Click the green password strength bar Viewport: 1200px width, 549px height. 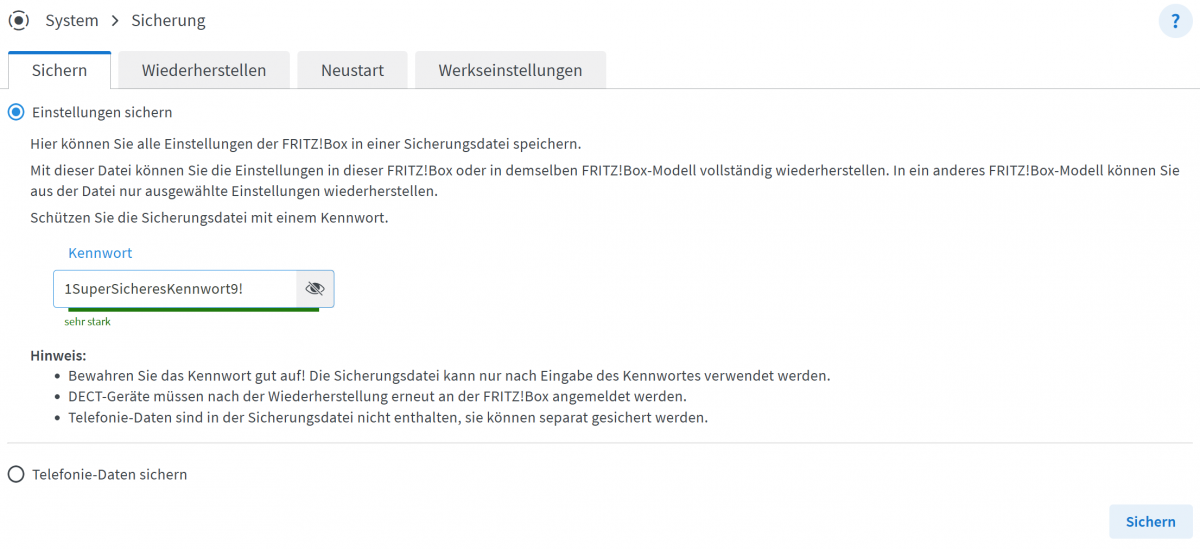click(x=186, y=310)
